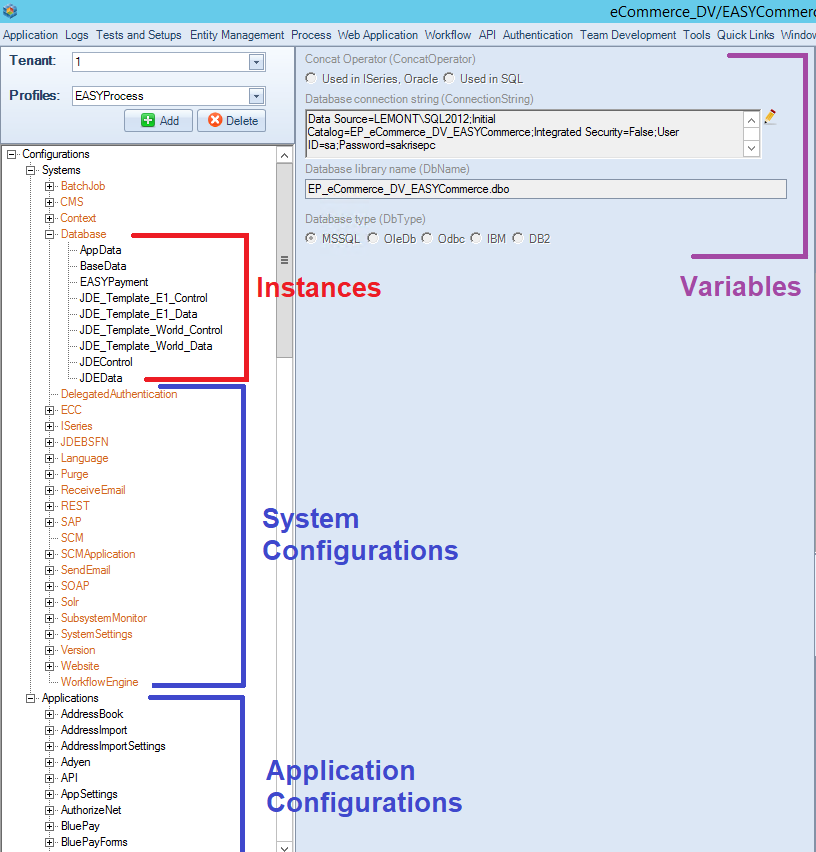Expand the JDEBSFN node
The height and width of the screenshot is (852, 816).
(x=49, y=442)
